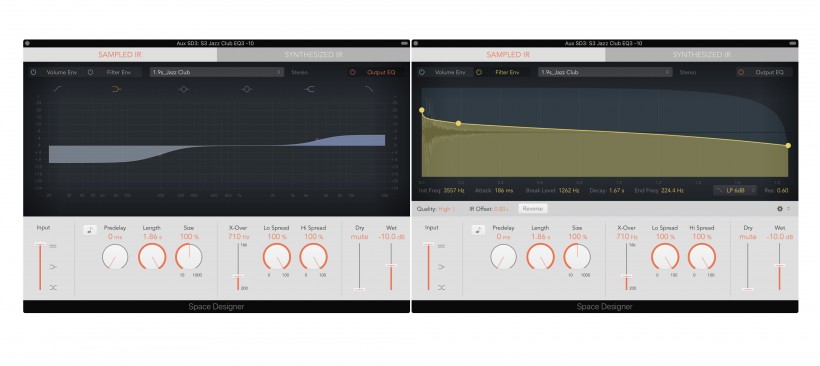Click the End Freq envelope point

coord(788,145)
